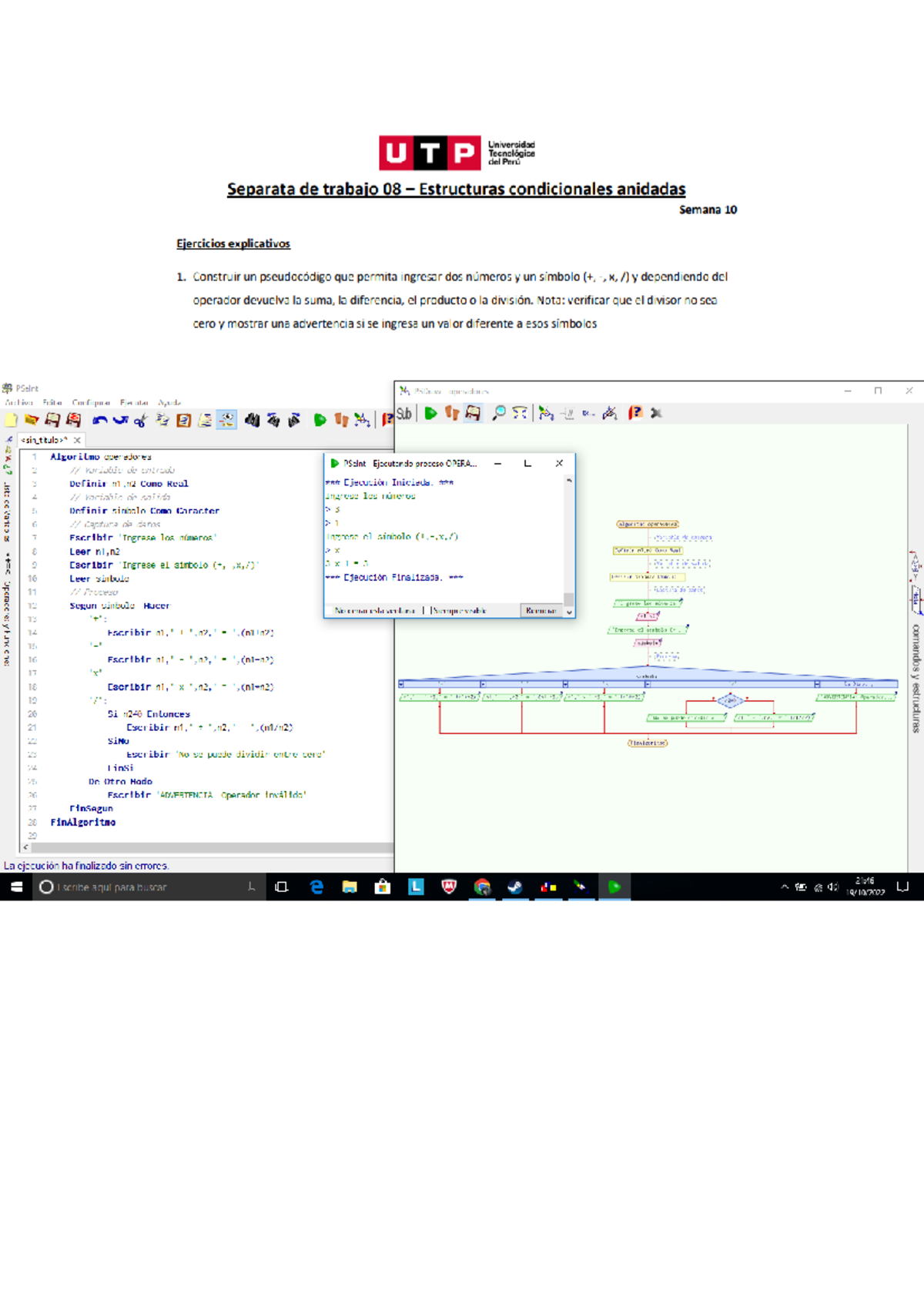Click the New file icon in PSeInt toolbar
924x1308 pixels.
[x=11, y=420]
